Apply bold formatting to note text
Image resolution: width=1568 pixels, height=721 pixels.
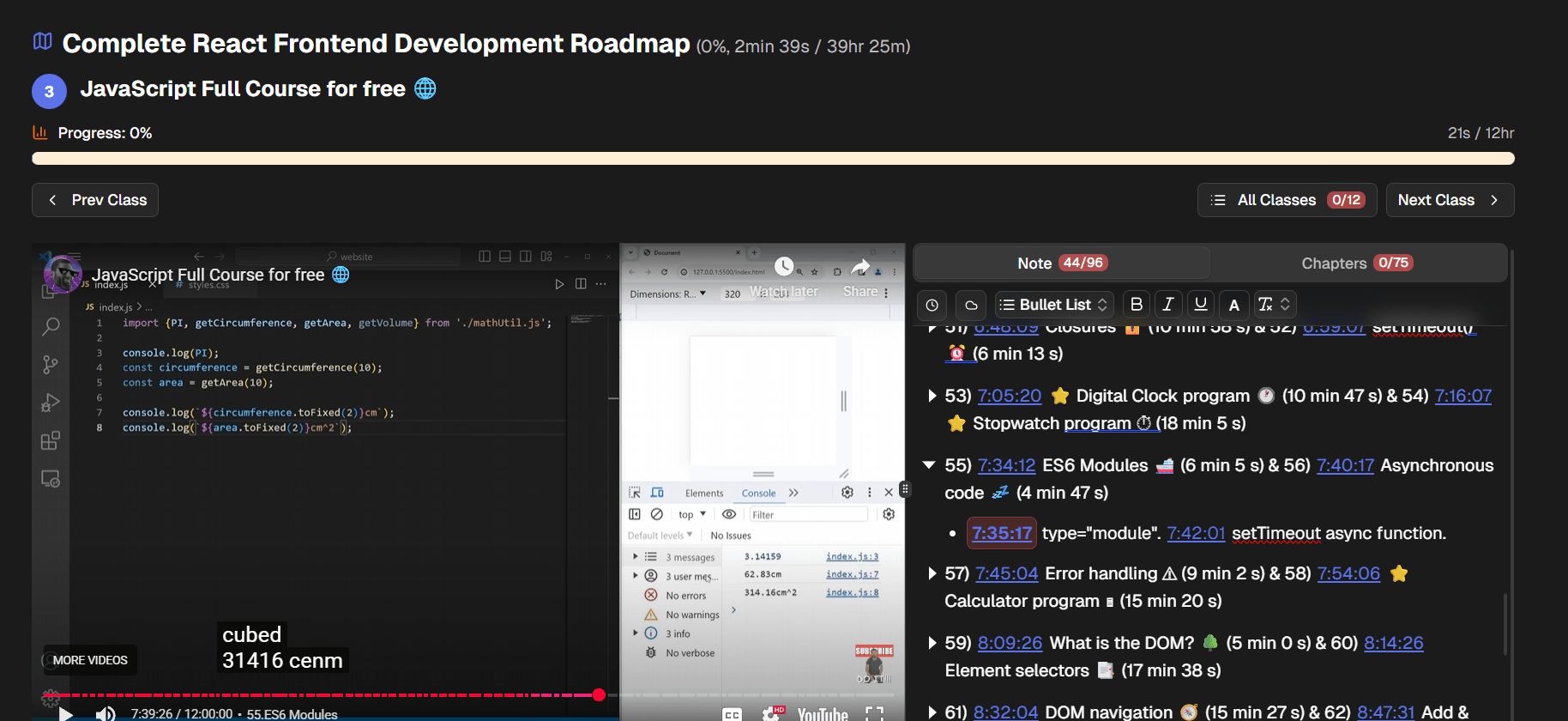pos(1137,305)
